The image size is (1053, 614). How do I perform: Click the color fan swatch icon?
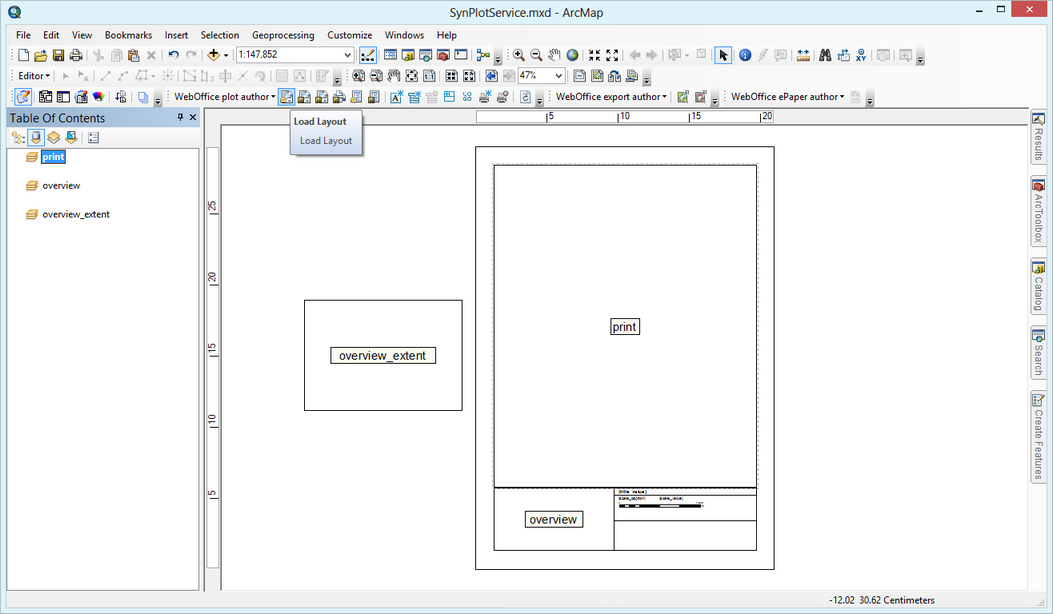pos(97,96)
